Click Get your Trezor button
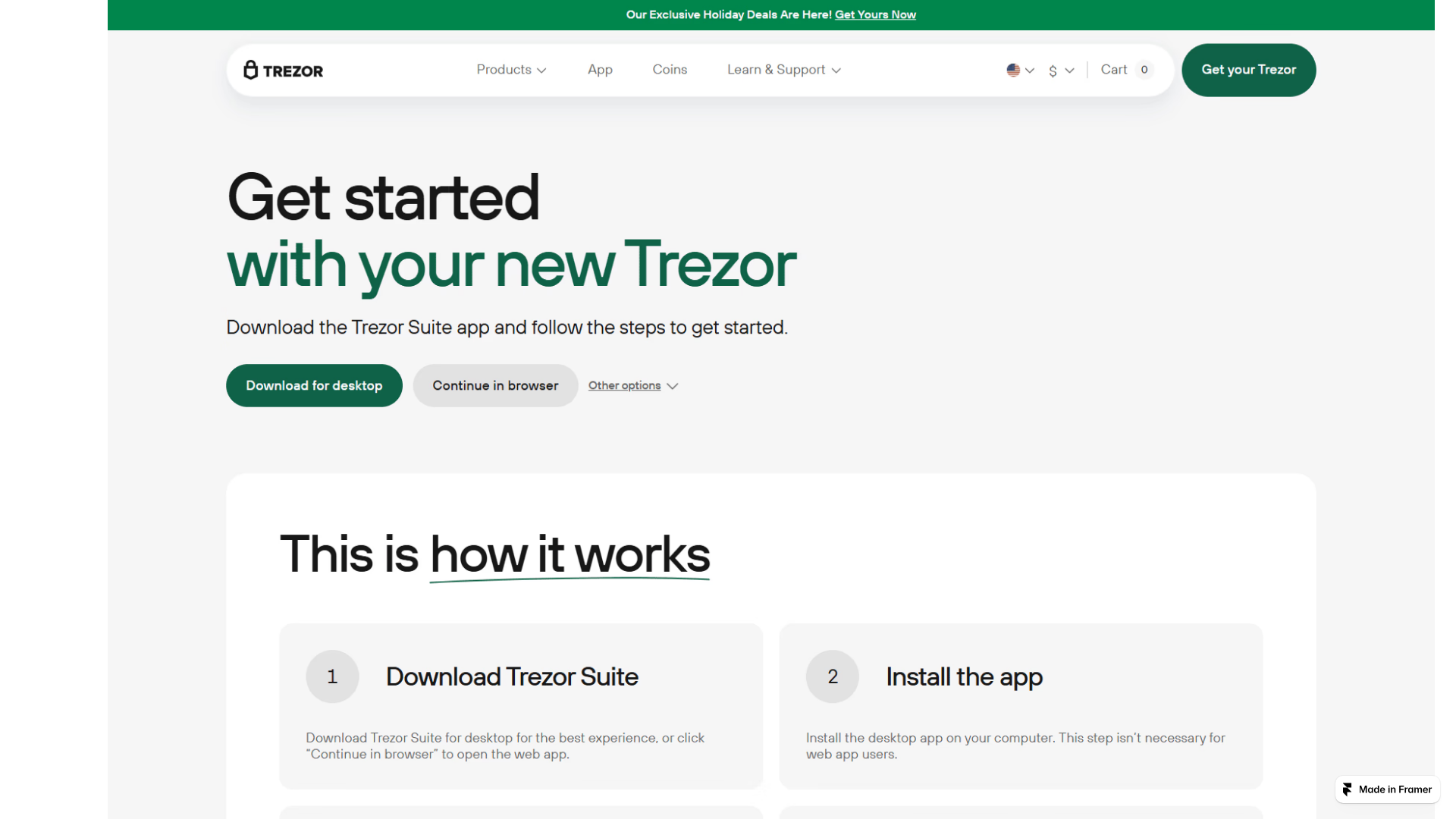The width and height of the screenshot is (1456, 819). 1248,70
